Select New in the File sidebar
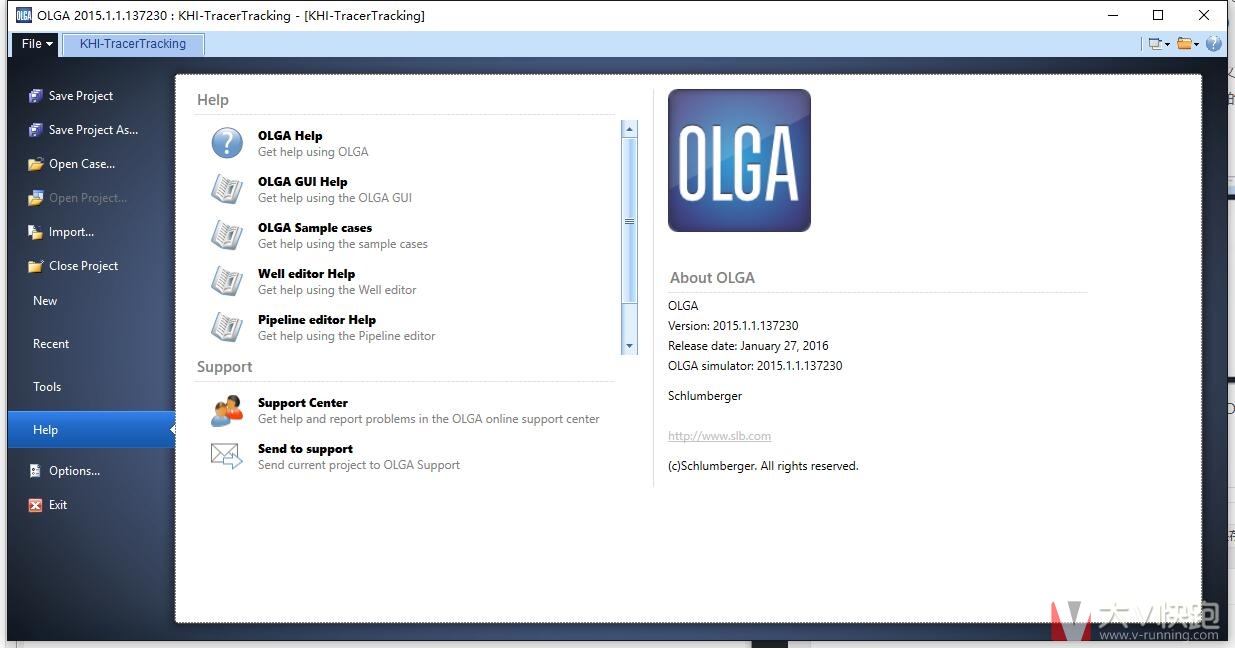Screen dimensions: 1235x648 pos(45,301)
